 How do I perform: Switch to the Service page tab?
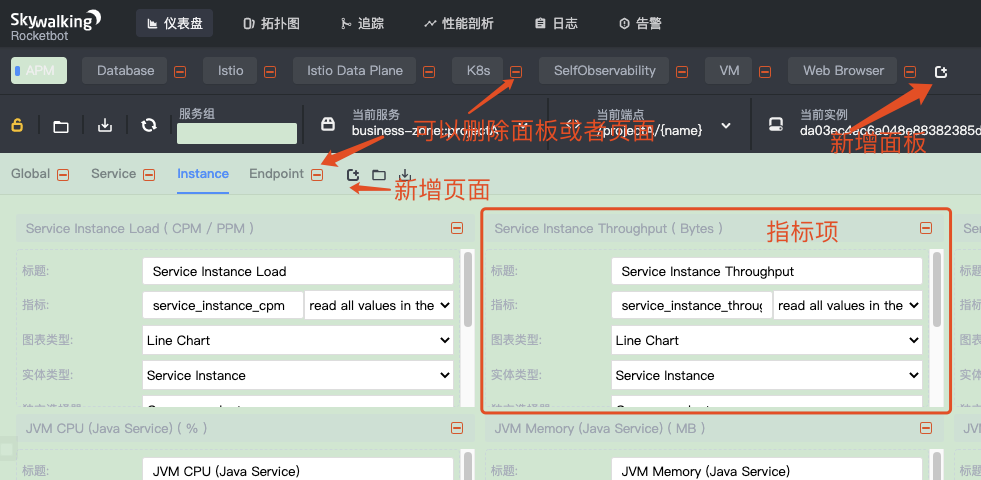(113, 174)
